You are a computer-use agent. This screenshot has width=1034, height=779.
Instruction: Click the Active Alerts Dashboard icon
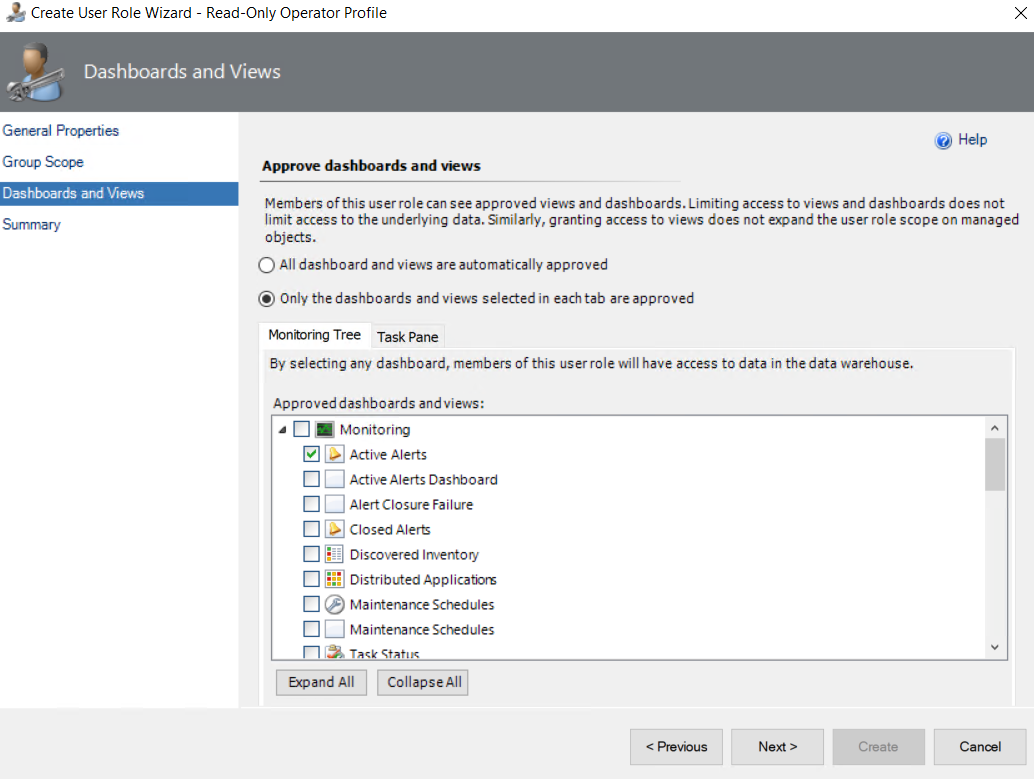[x=335, y=480]
